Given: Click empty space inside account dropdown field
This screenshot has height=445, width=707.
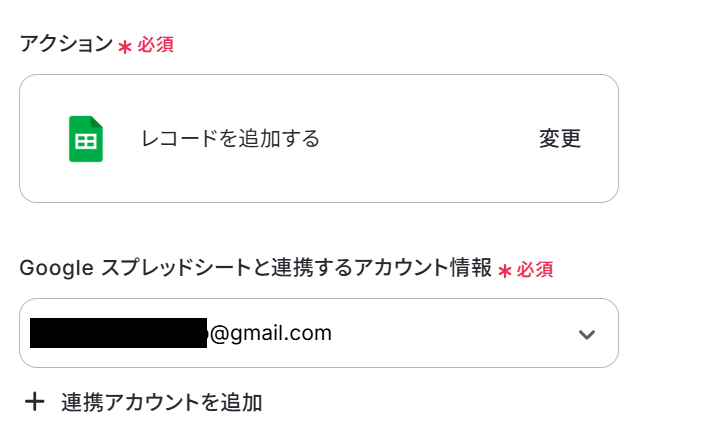Looking at the screenshot, I should pos(451,333).
